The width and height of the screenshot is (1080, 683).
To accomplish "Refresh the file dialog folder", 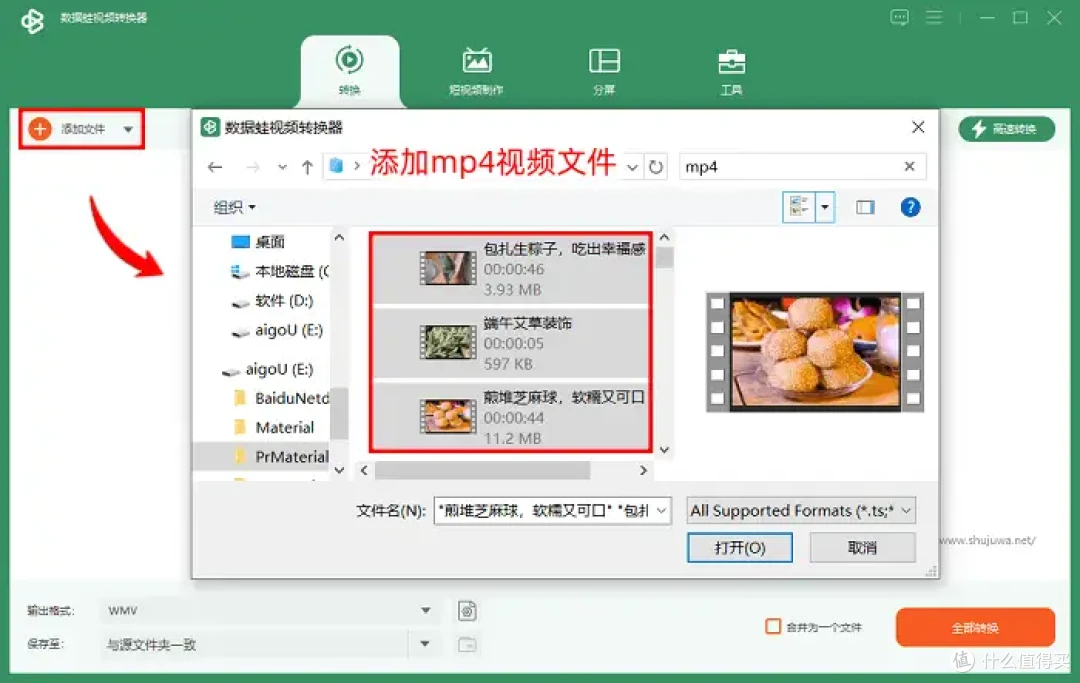I will point(656,167).
